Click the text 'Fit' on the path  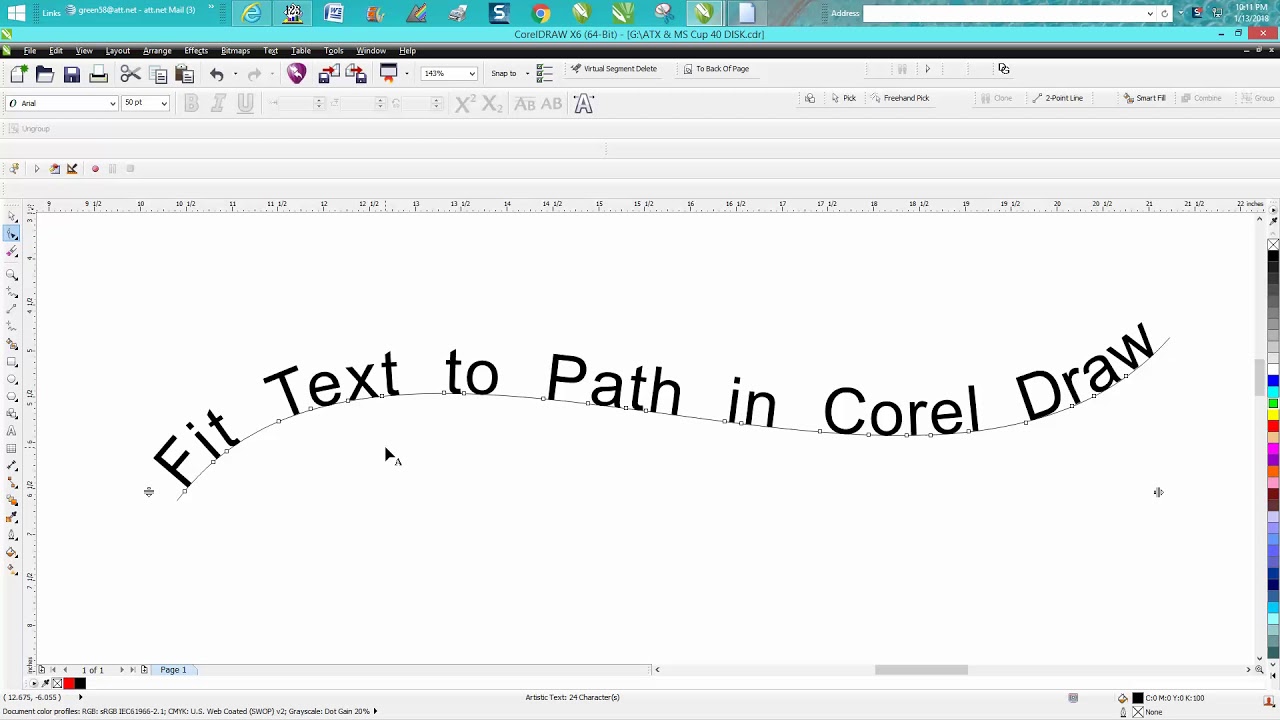[x=195, y=449]
